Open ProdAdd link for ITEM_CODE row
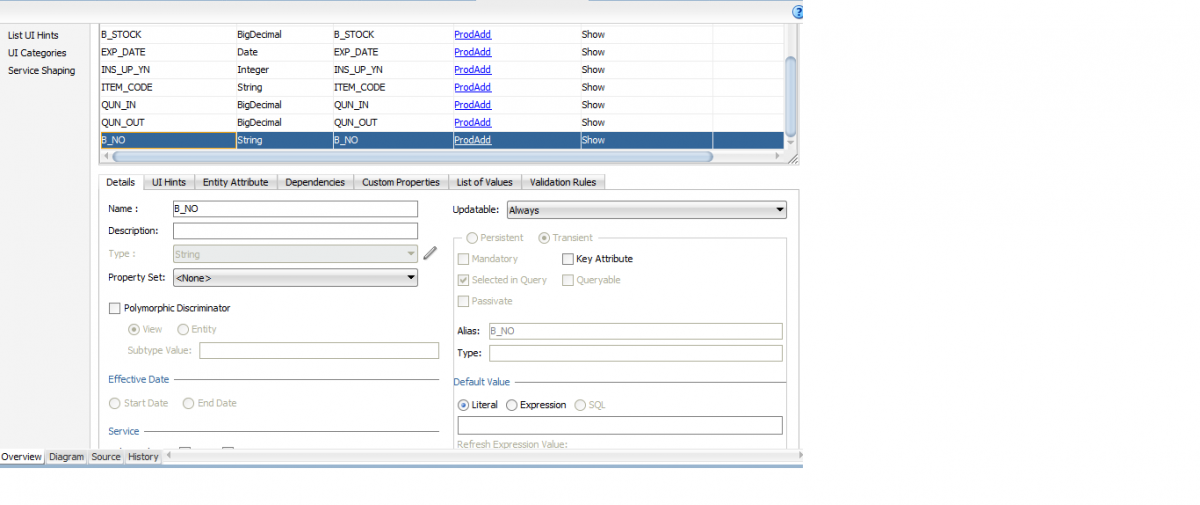Viewport: 1200px width, 505px height. (x=472, y=87)
